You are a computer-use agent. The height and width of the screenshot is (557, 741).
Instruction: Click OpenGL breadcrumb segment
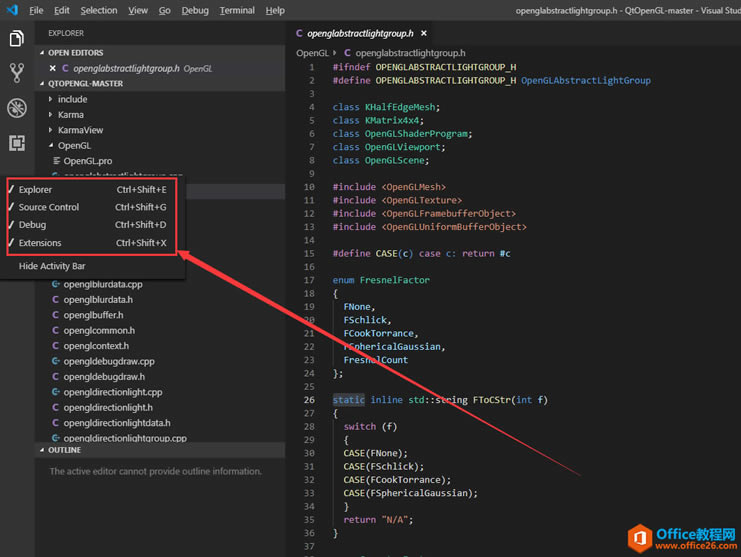tap(312, 53)
